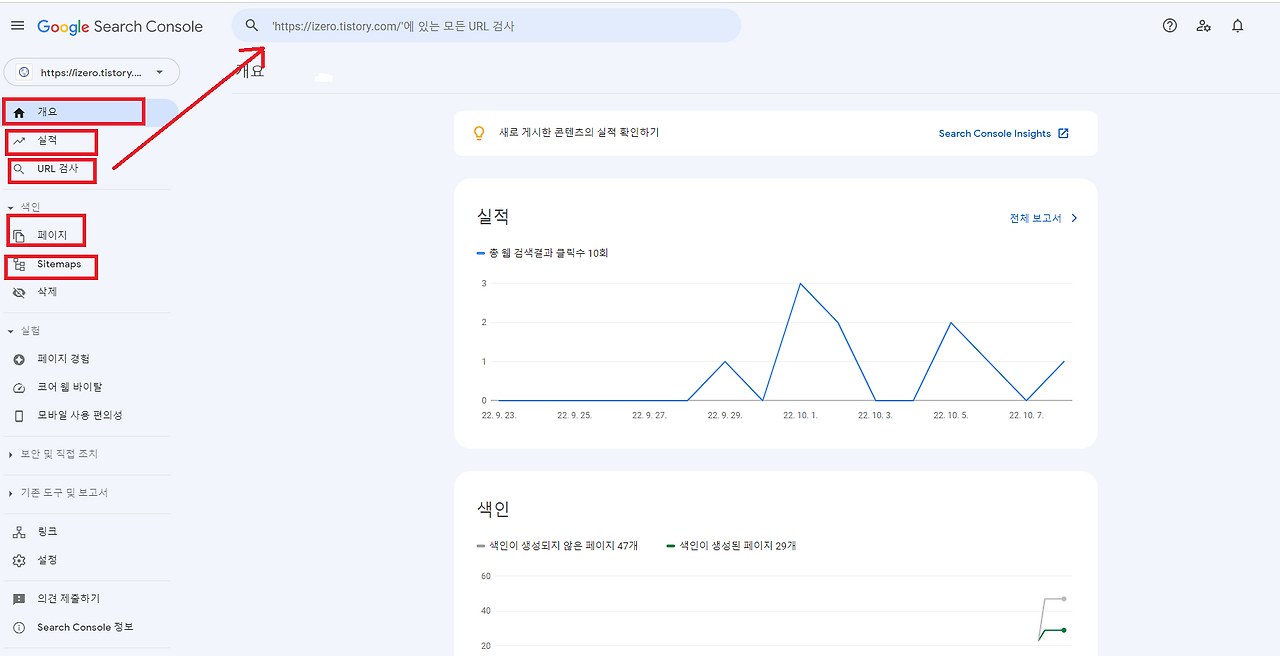Image resolution: width=1280 pixels, height=656 pixels.
Task: Click the 22. 9. 29. axis label
Action: tap(725, 415)
